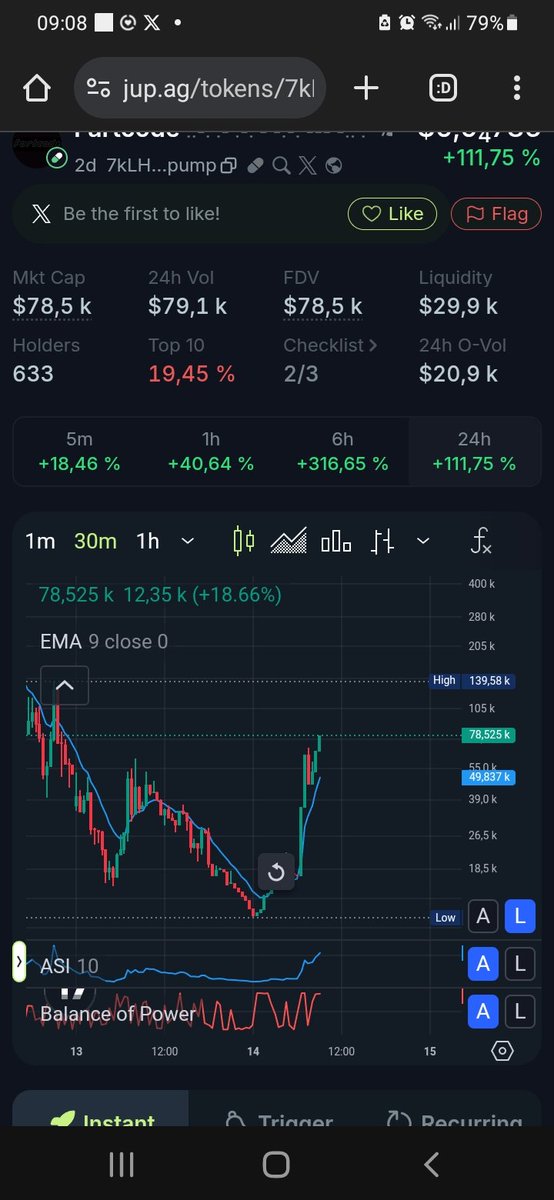Open chart settings hexagon icon

click(503, 1050)
